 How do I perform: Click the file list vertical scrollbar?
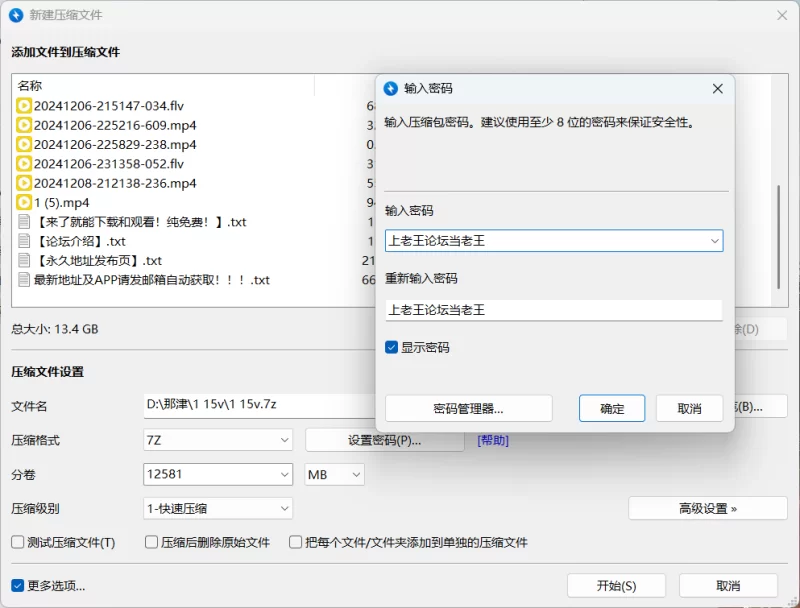click(779, 237)
